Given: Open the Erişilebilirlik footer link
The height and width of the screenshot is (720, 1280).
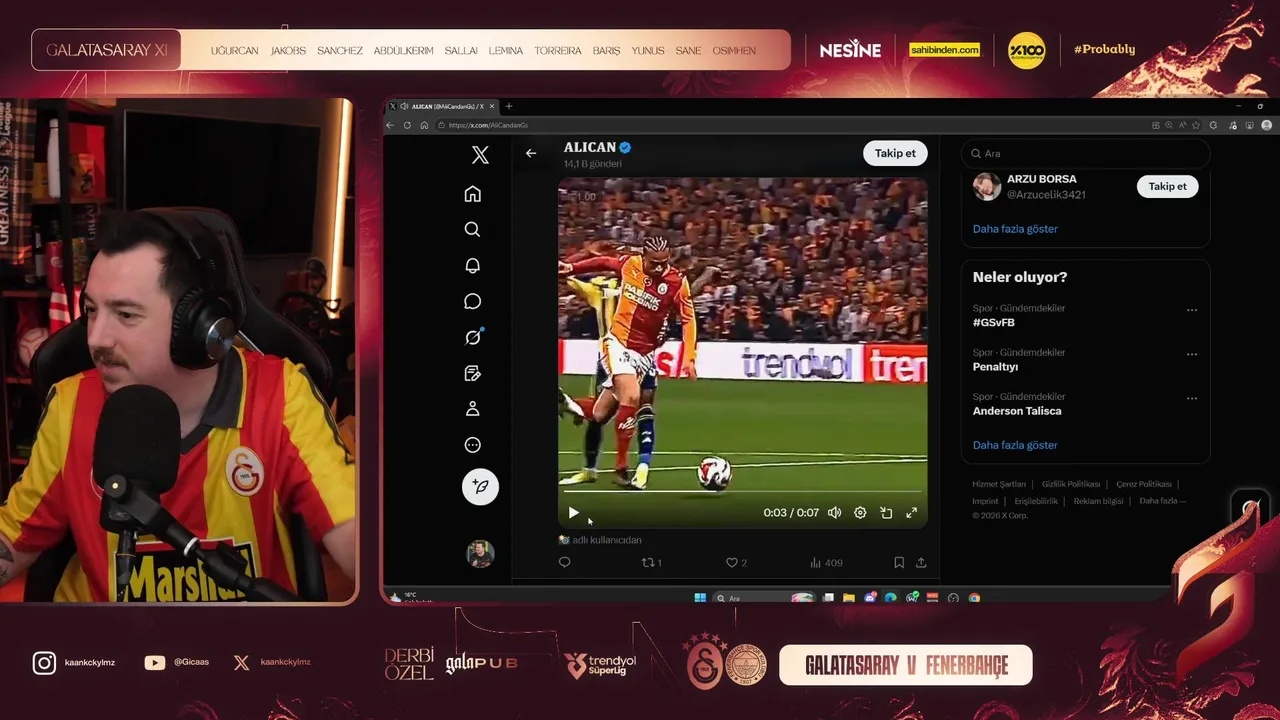Looking at the screenshot, I should pos(1036,501).
